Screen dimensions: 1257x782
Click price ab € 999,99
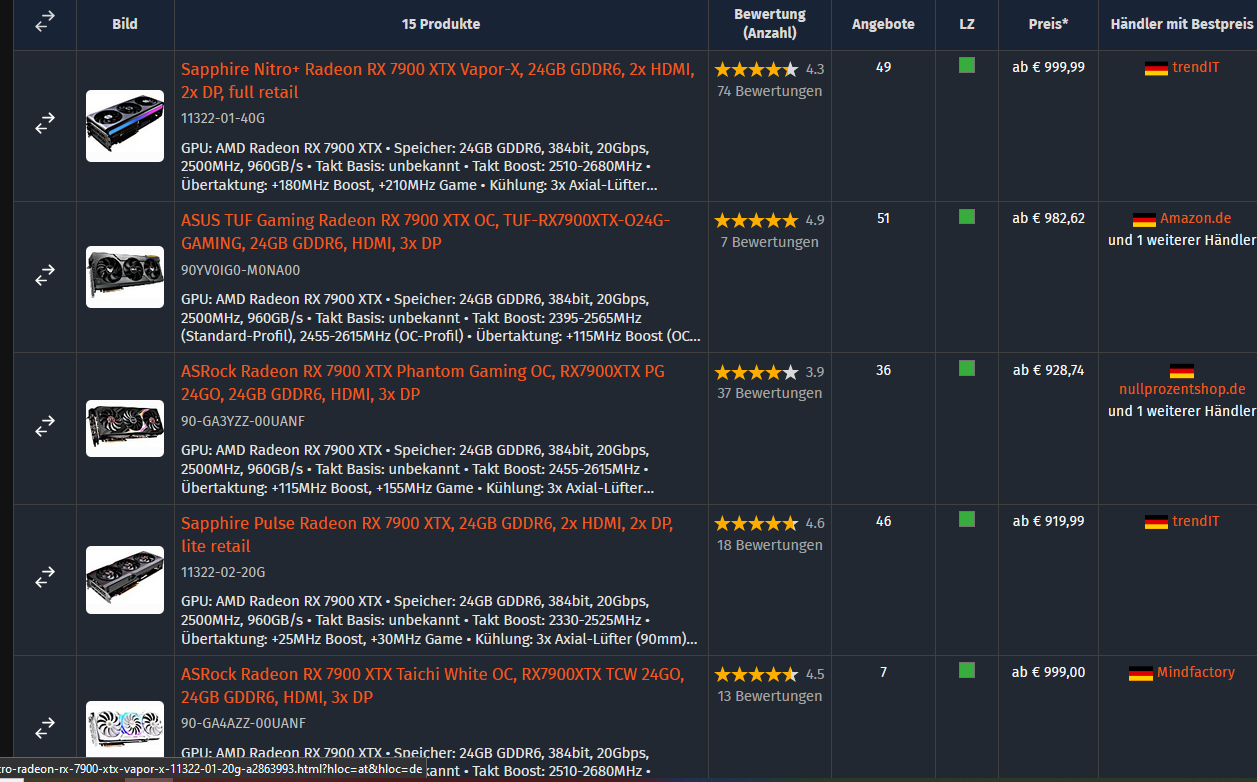coord(1048,67)
